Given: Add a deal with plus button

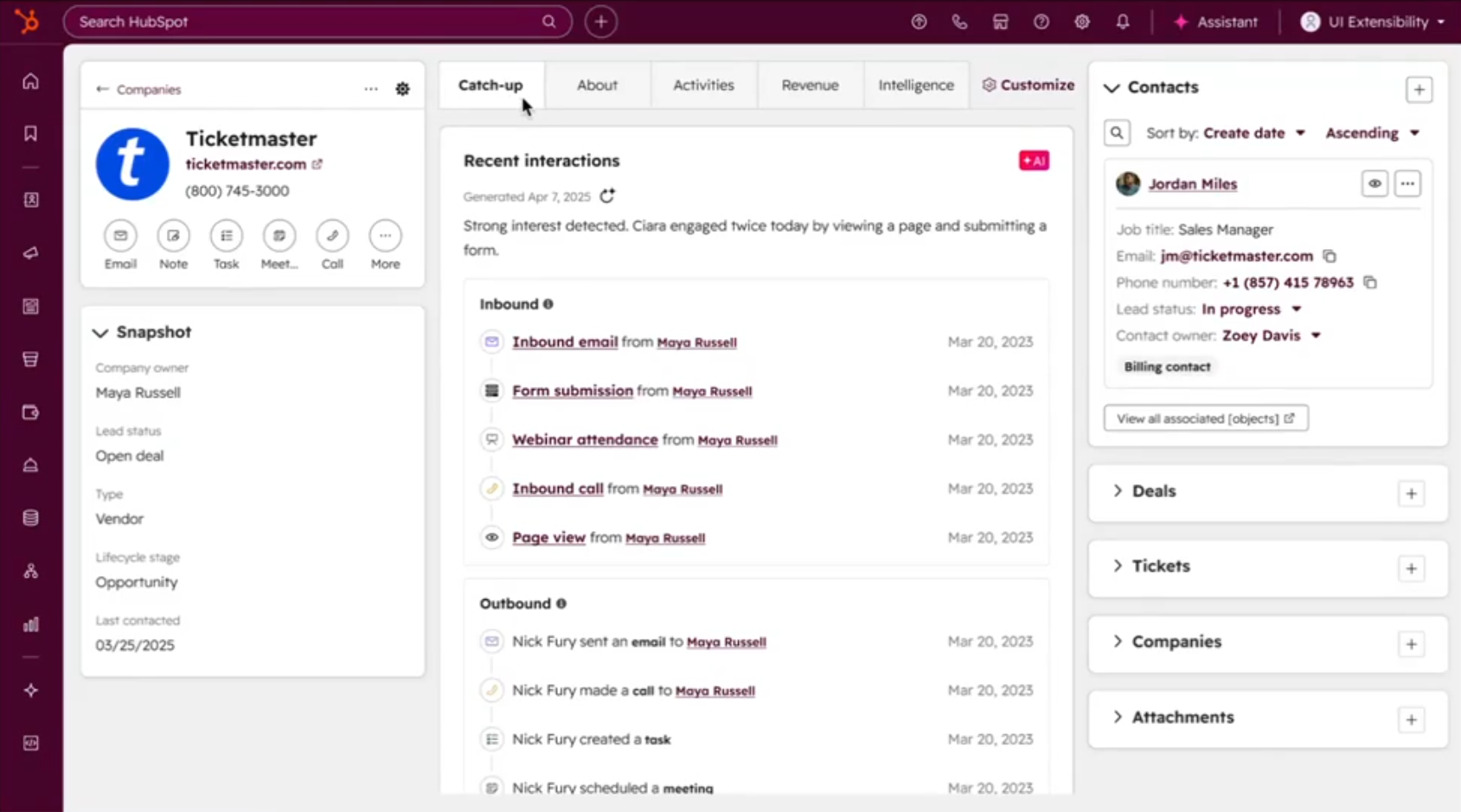Looking at the screenshot, I should pyautogui.click(x=1411, y=494).
